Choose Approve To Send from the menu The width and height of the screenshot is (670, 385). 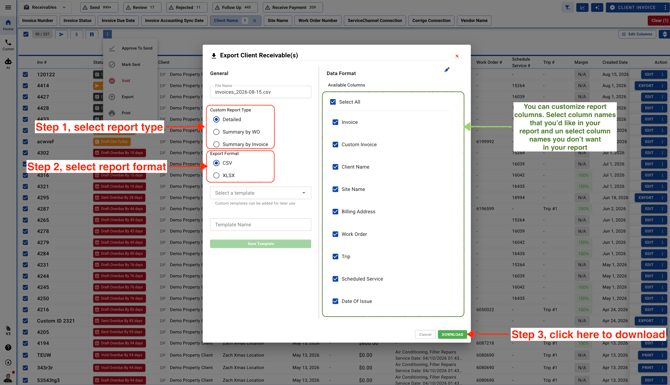(x=131, y=48)
